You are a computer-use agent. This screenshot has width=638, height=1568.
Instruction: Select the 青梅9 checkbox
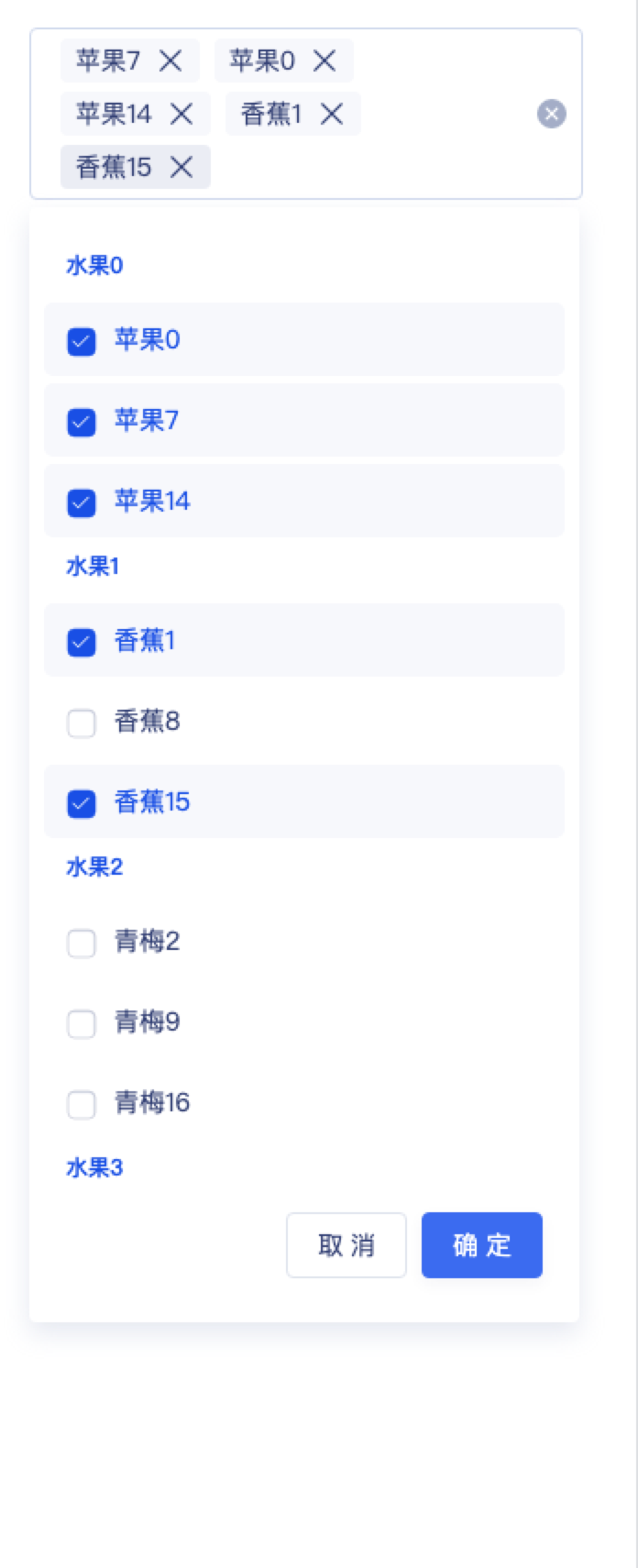tap(82, 1023)
